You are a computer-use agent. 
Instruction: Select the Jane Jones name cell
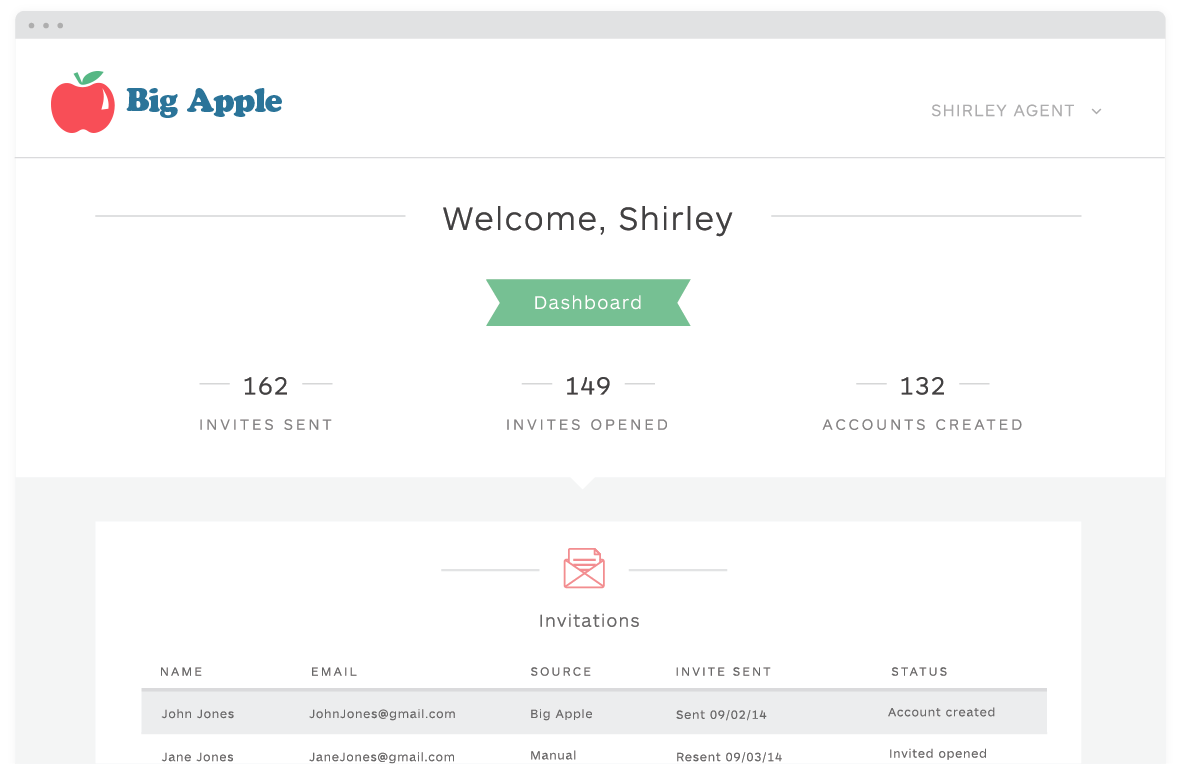[197, 757]
